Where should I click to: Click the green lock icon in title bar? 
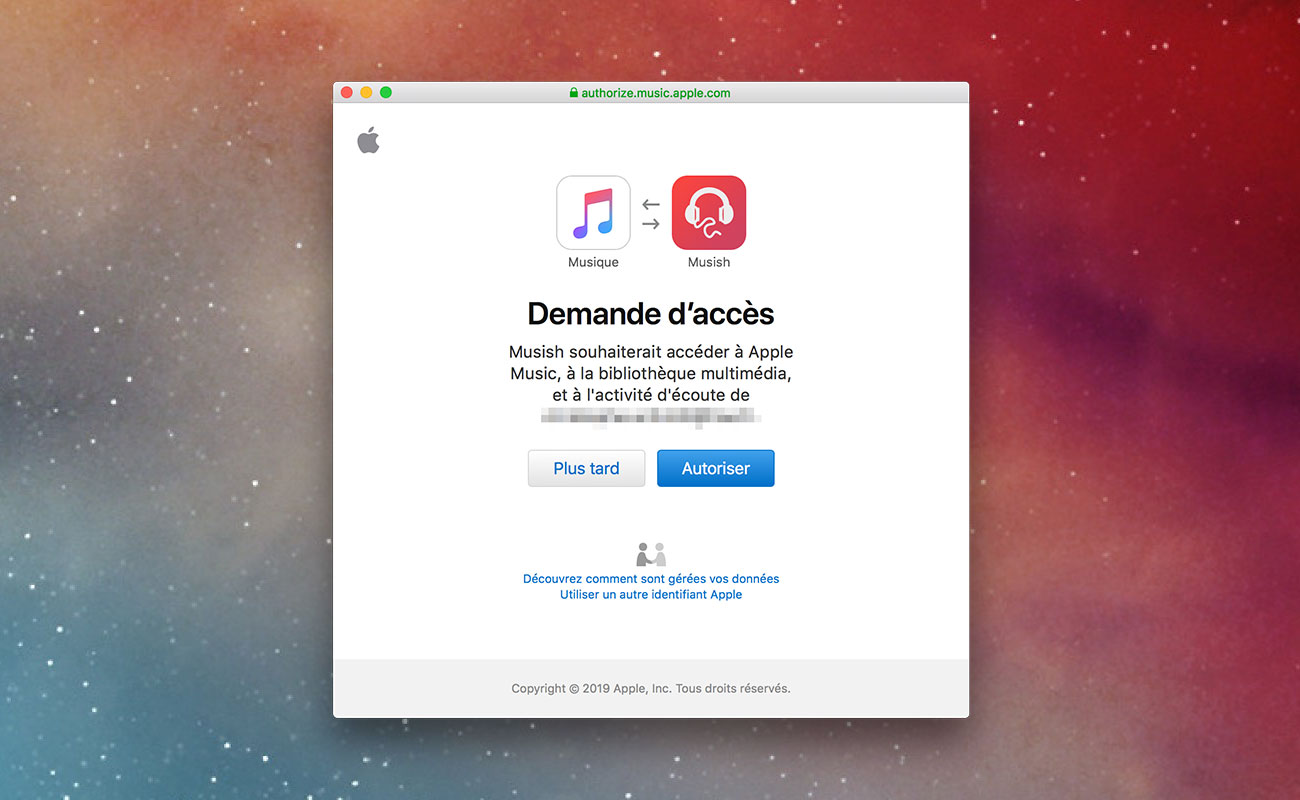click(574, 93)
